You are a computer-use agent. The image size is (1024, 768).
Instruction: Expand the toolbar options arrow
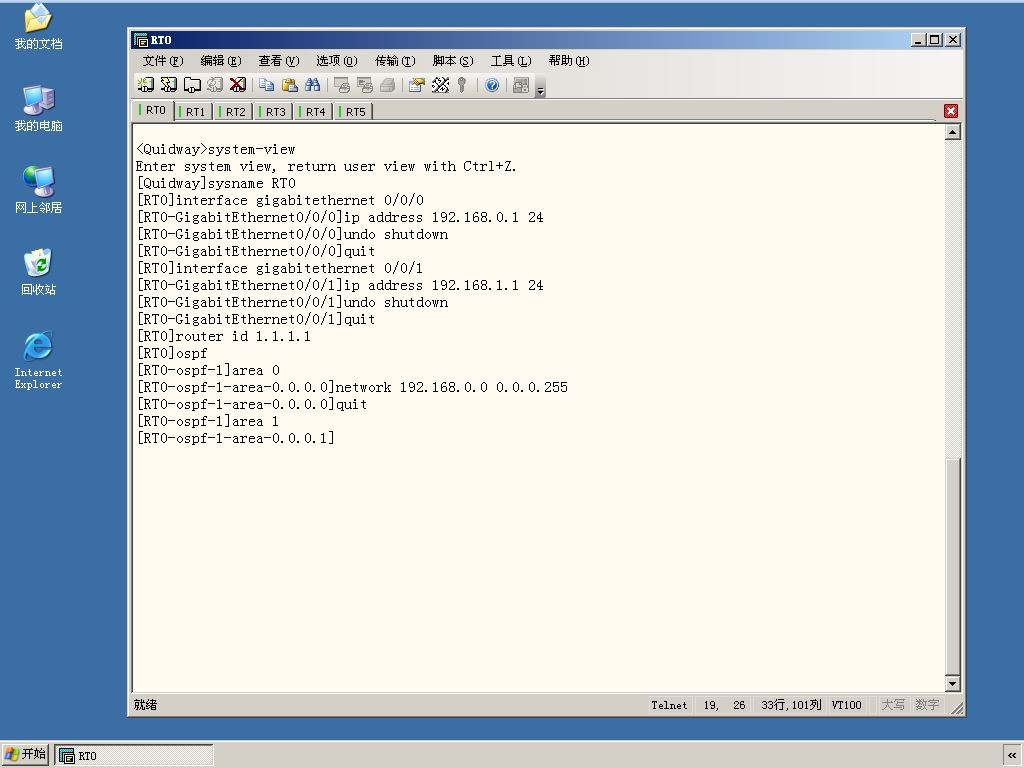(x=540, y=90)
